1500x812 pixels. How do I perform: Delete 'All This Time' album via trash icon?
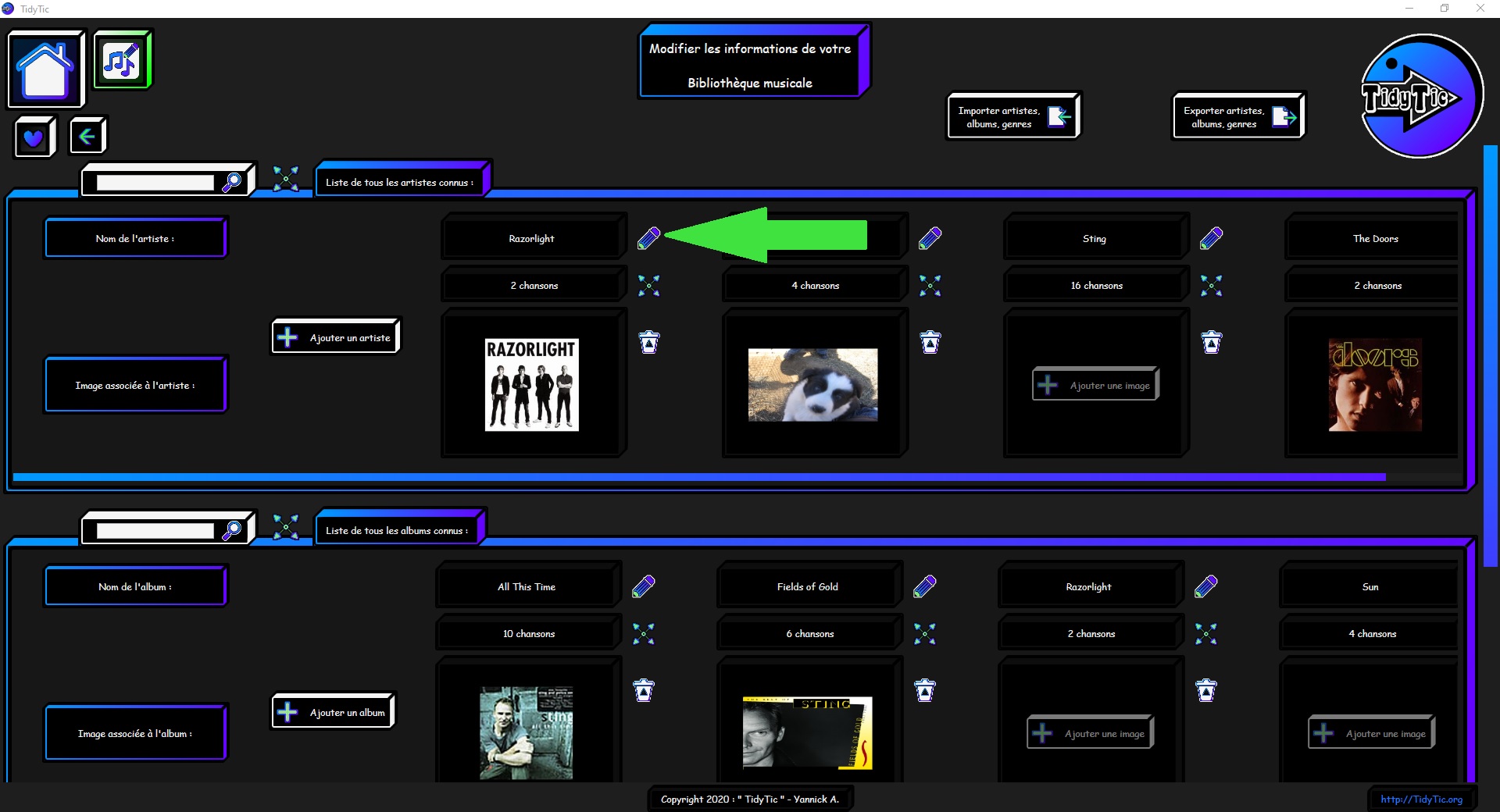644,690
